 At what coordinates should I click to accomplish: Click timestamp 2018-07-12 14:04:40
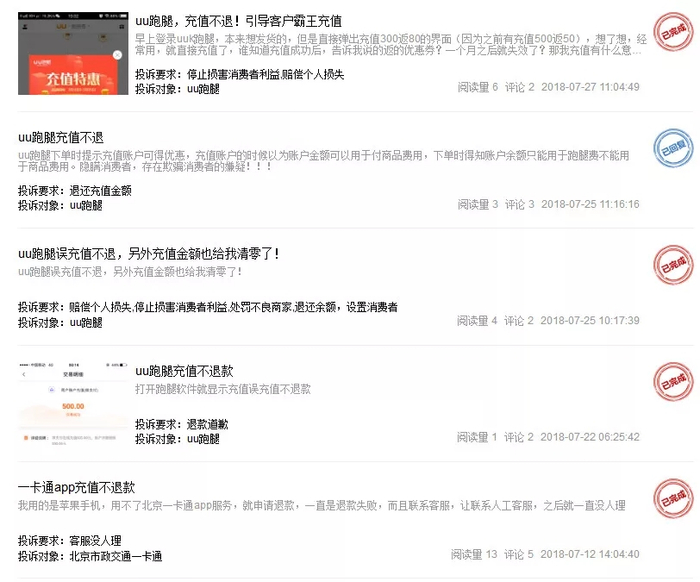point(590,554)
